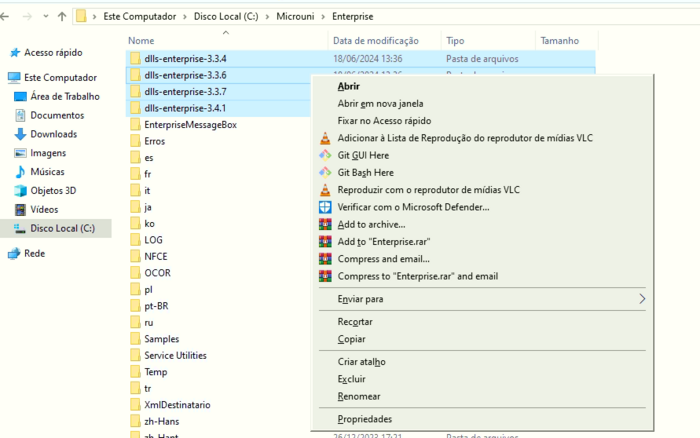Click the Este Computador monitor icon in sidebar
700x438 pixels.
pyautogui.click(x=14, y=78)
